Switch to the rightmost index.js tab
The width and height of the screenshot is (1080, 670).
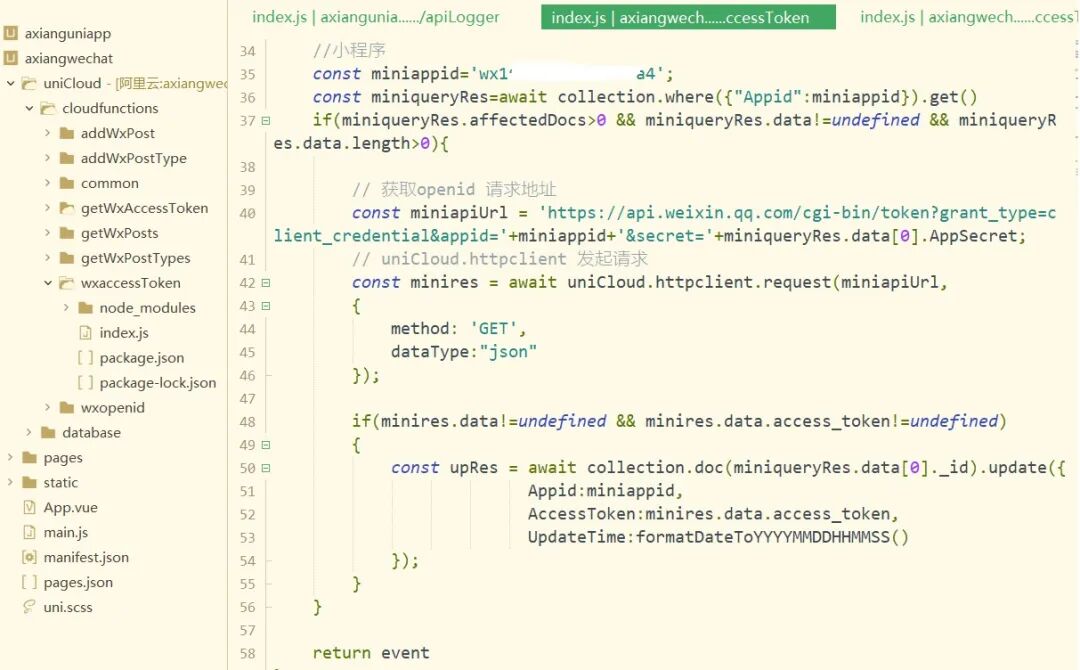tap(967, 17)
